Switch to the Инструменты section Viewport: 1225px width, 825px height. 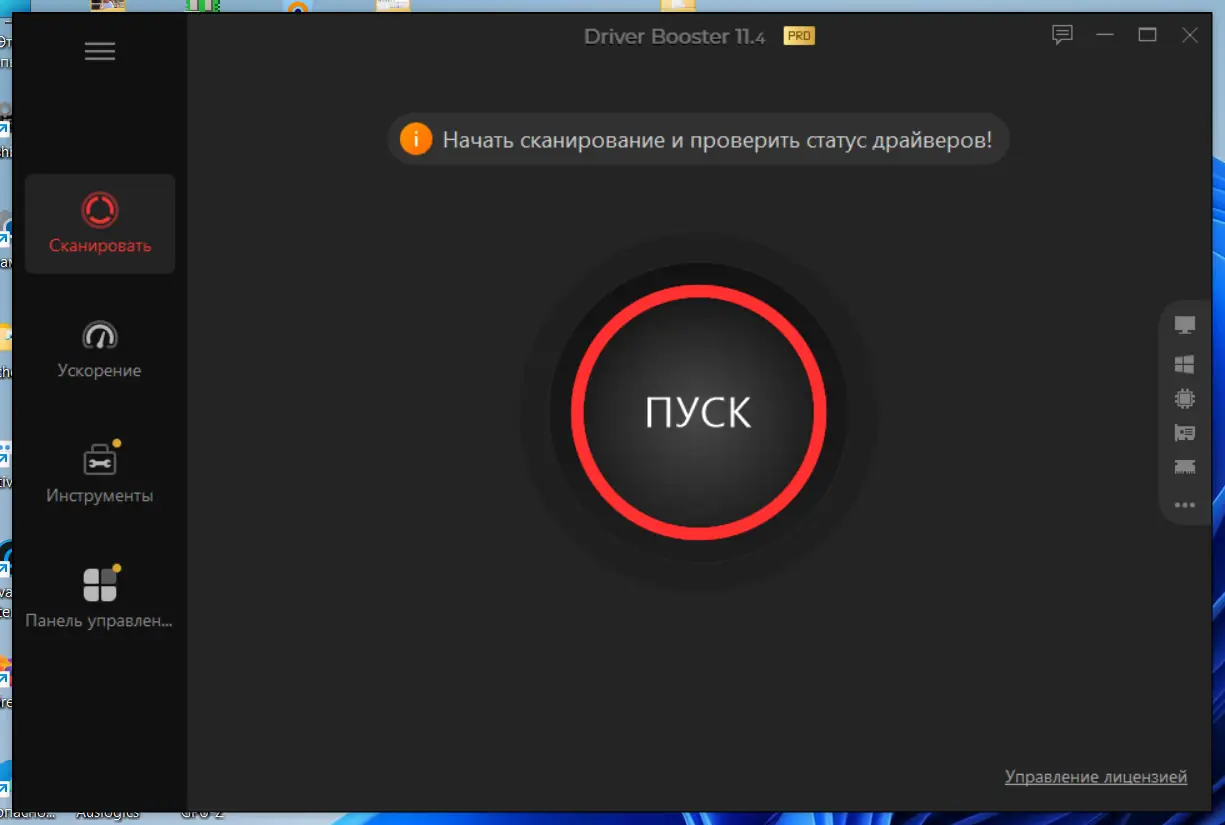(100, 471)
